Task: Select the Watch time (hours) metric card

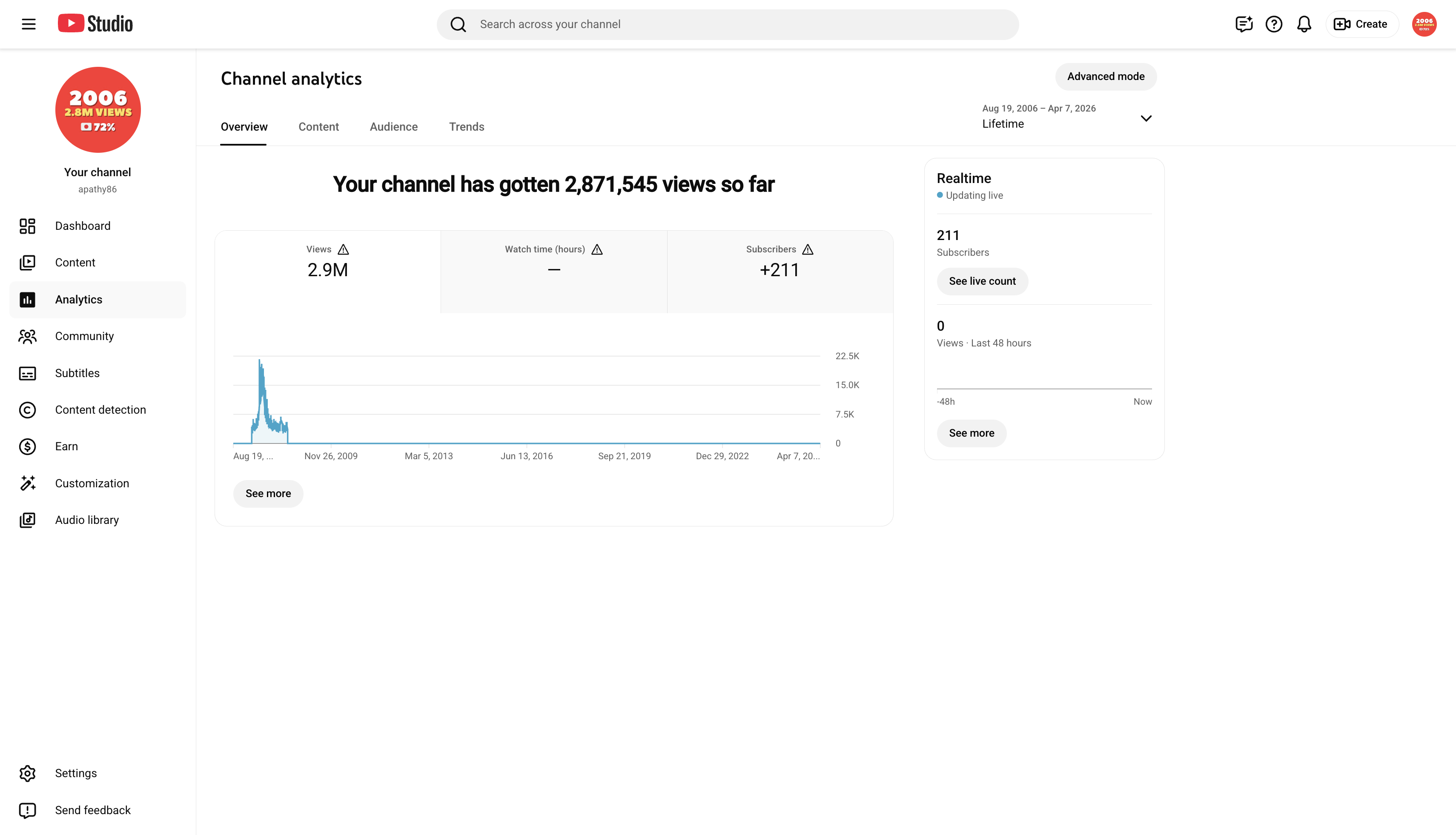Action: click(553, 272)
